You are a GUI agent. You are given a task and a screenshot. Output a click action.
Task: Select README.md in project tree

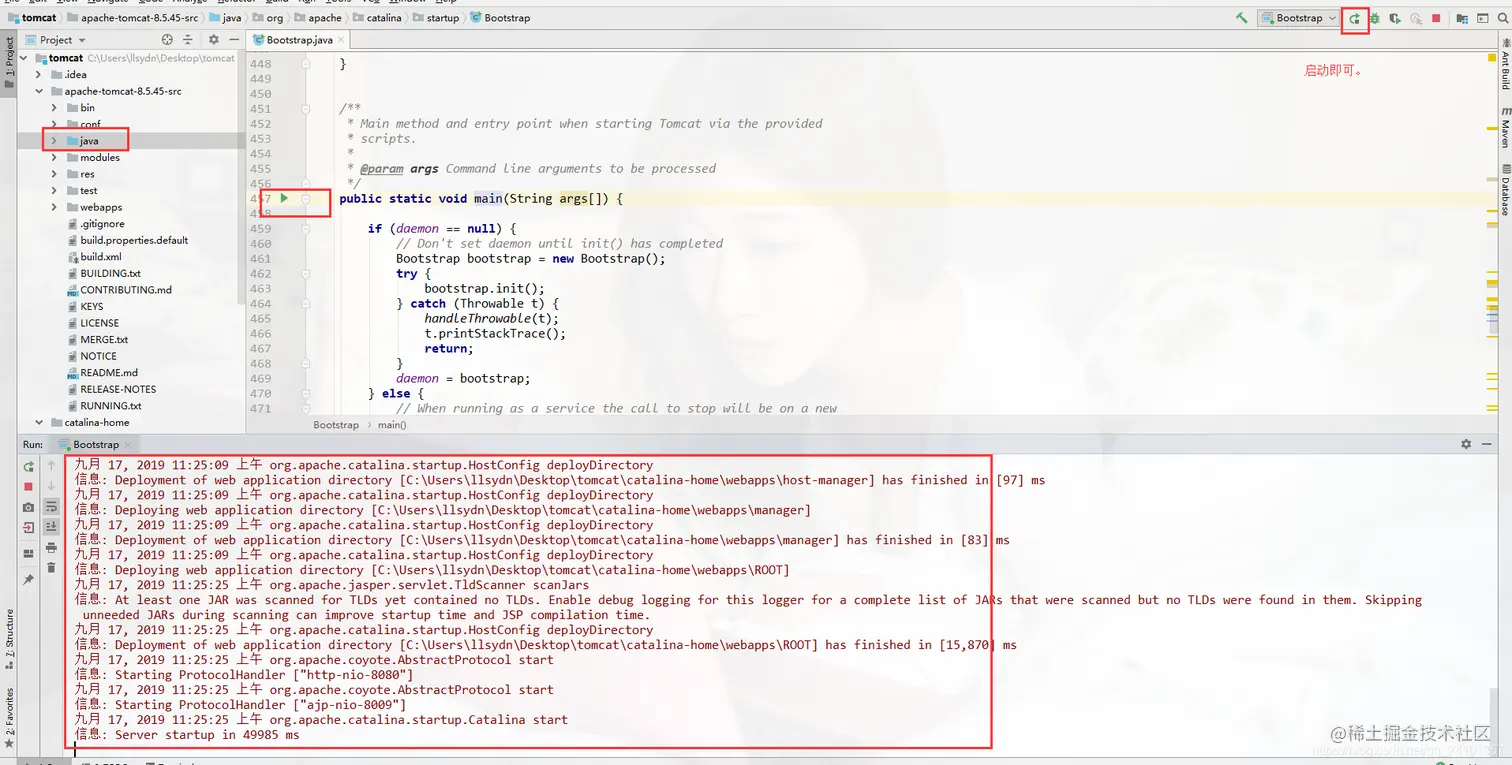tap(109, 373)
